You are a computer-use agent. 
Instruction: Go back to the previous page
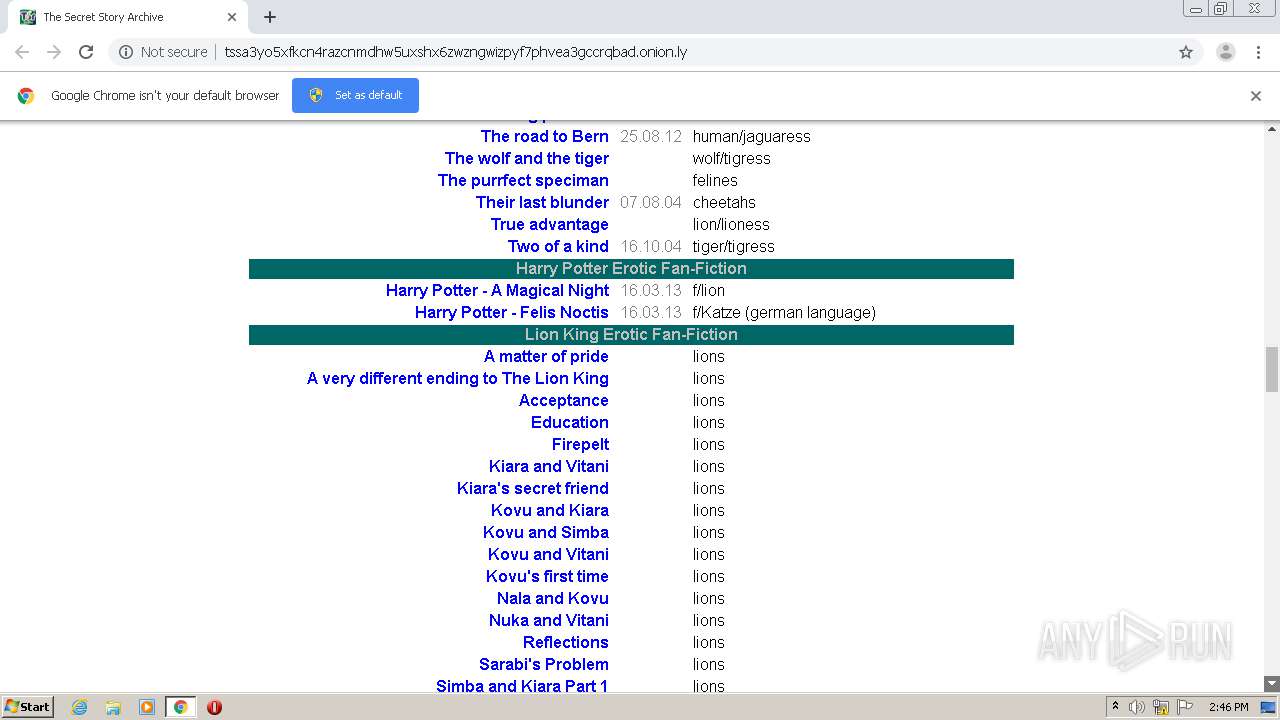(22, 52)
